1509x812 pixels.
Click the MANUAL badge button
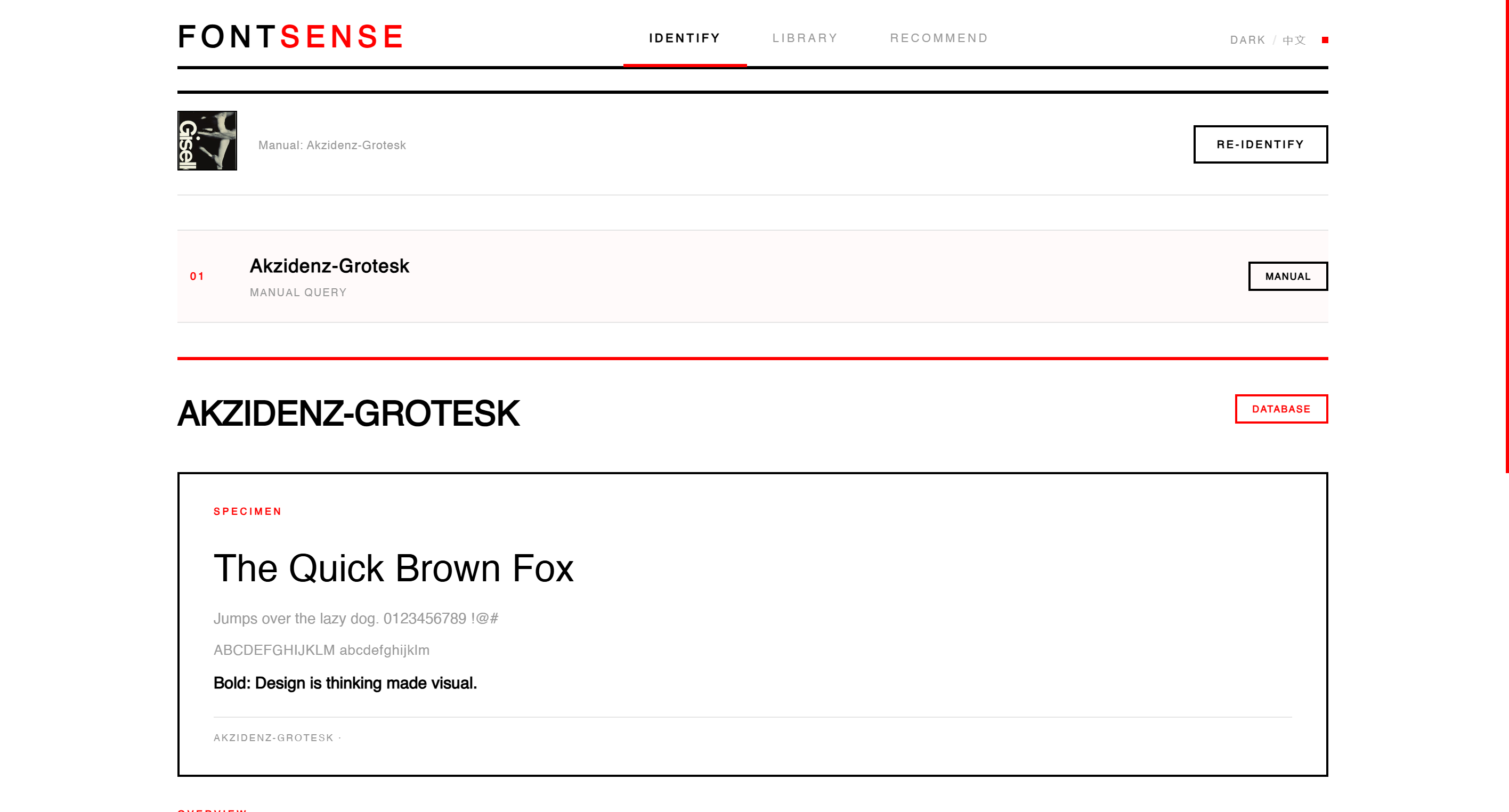[1287, 276]
